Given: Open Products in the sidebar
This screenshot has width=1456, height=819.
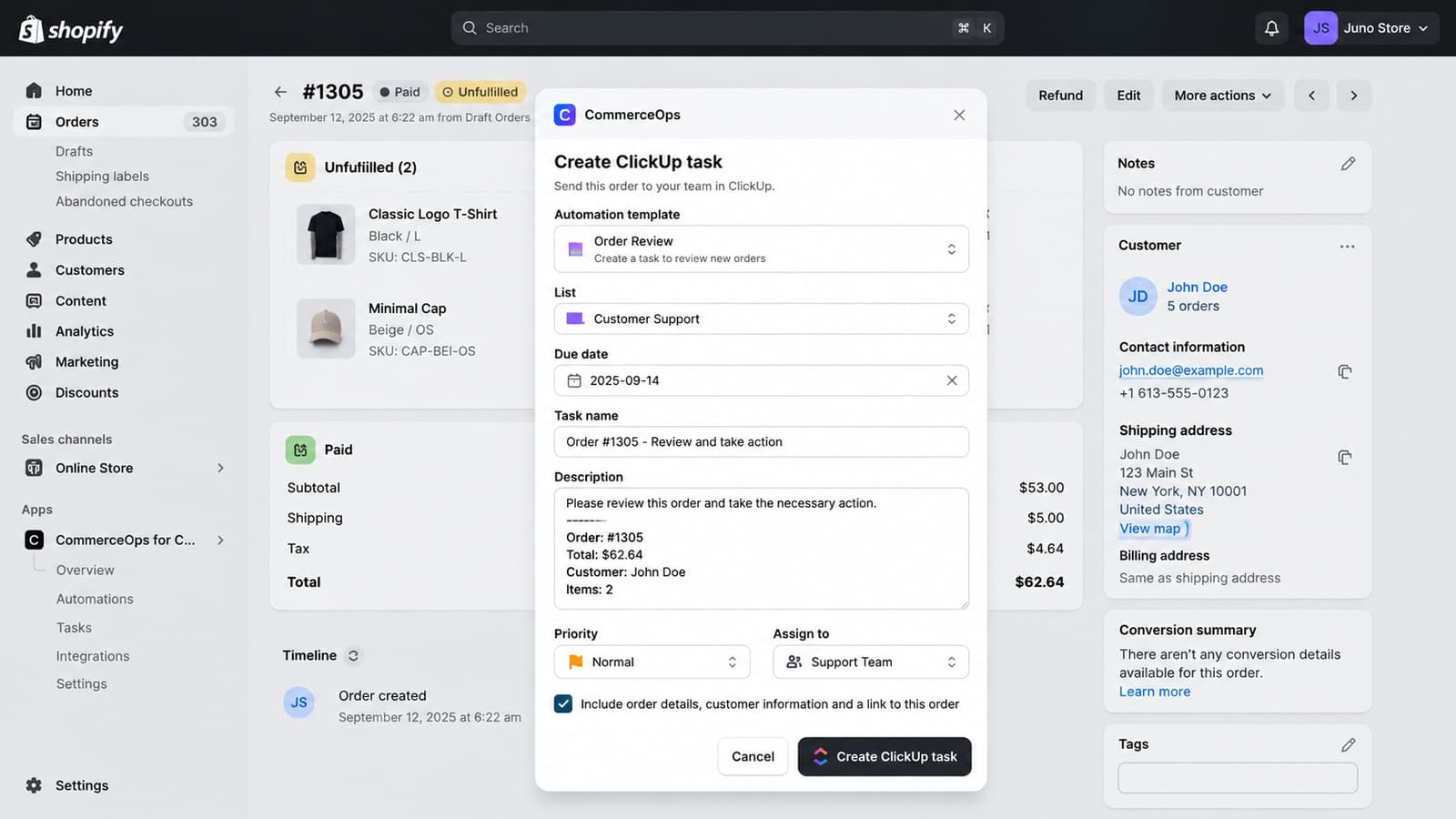Looking at the screenshot, I should click(84, 239).
